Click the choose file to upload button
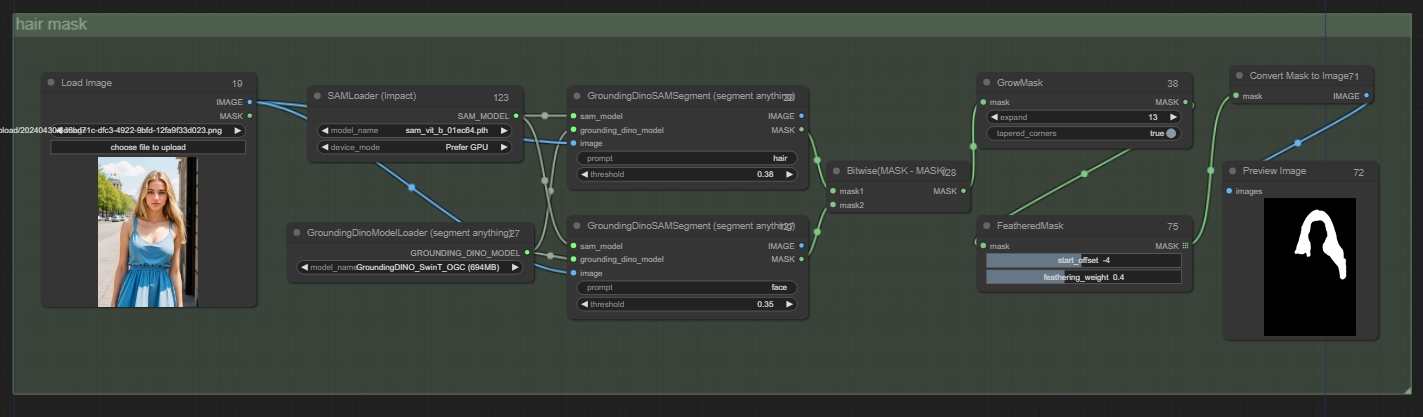1423x417 pixels. click(x=148, y=147)
